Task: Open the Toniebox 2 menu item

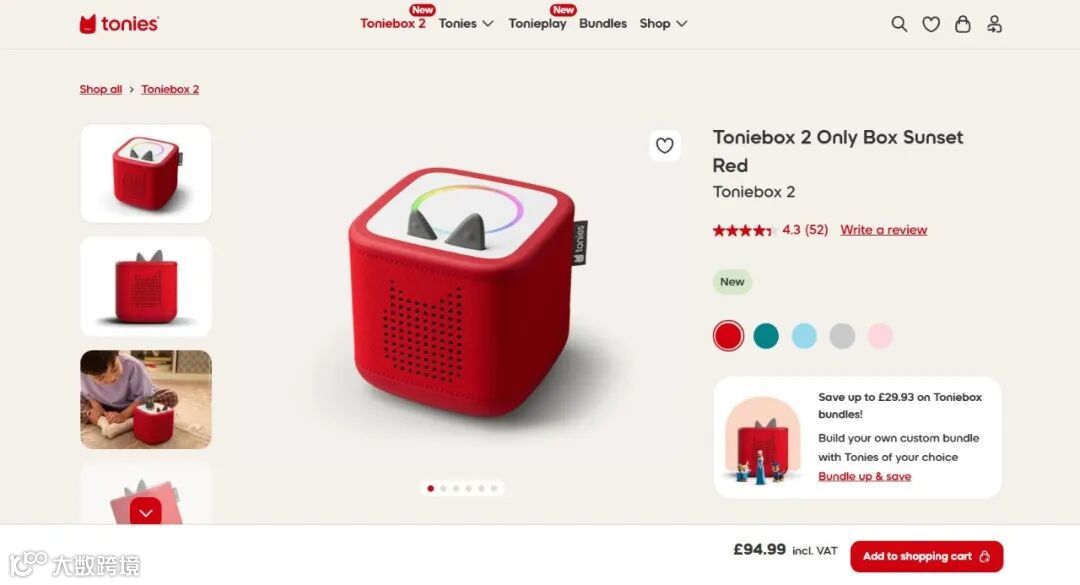Action: (x=393, y=23)
